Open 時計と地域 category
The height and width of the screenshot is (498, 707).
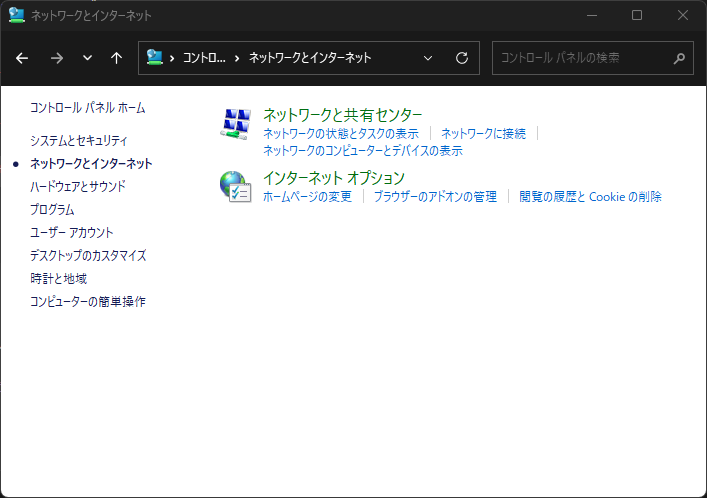click(59, 278)
